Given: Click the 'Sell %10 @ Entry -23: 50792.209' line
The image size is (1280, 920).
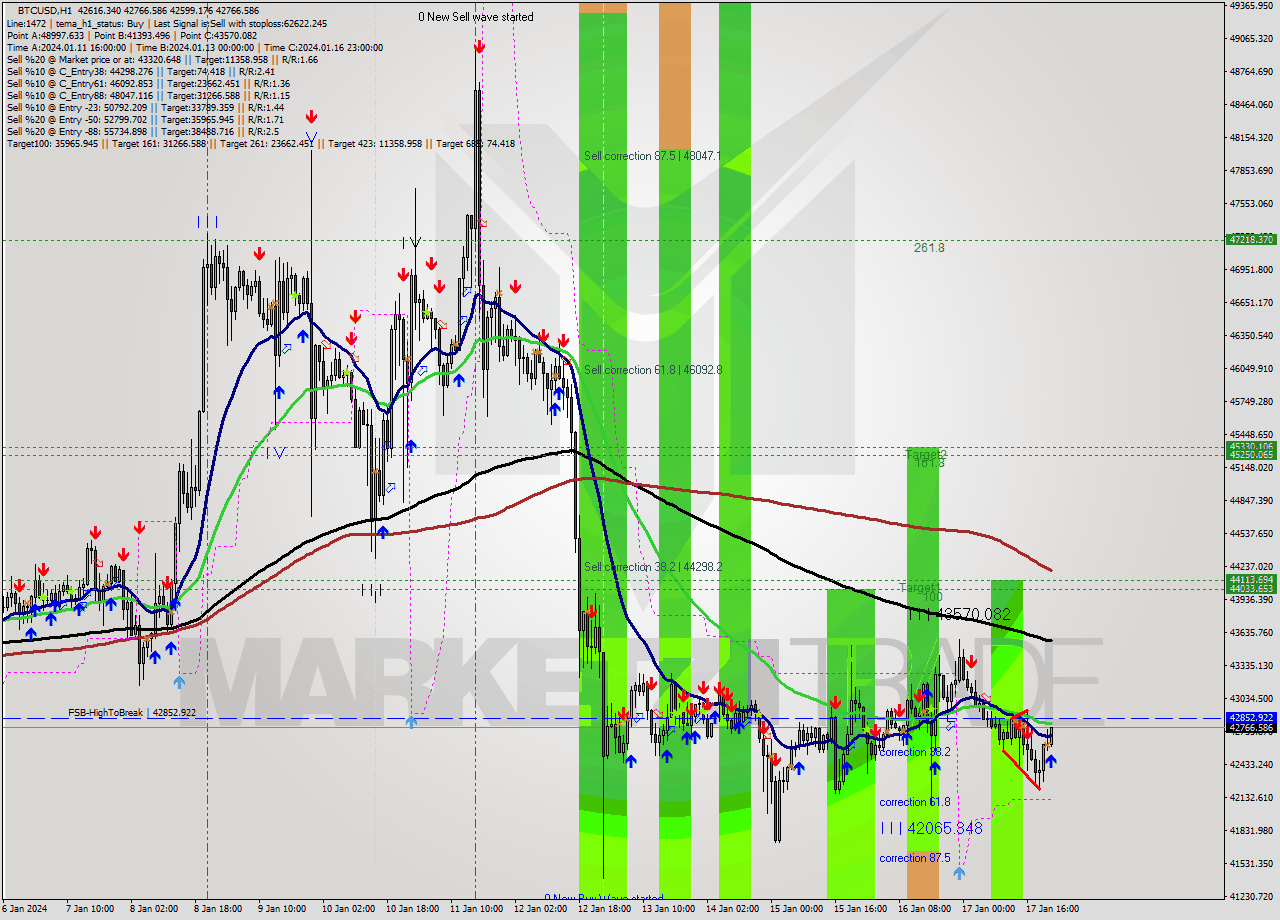Looking at the screenshot, I should point(145,107).
